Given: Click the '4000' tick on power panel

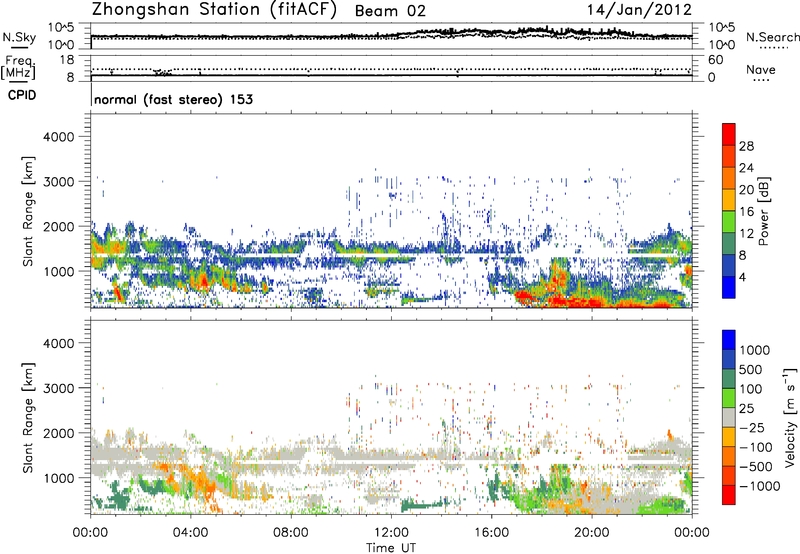Looking at the screenshot, I should pos(59,137).
